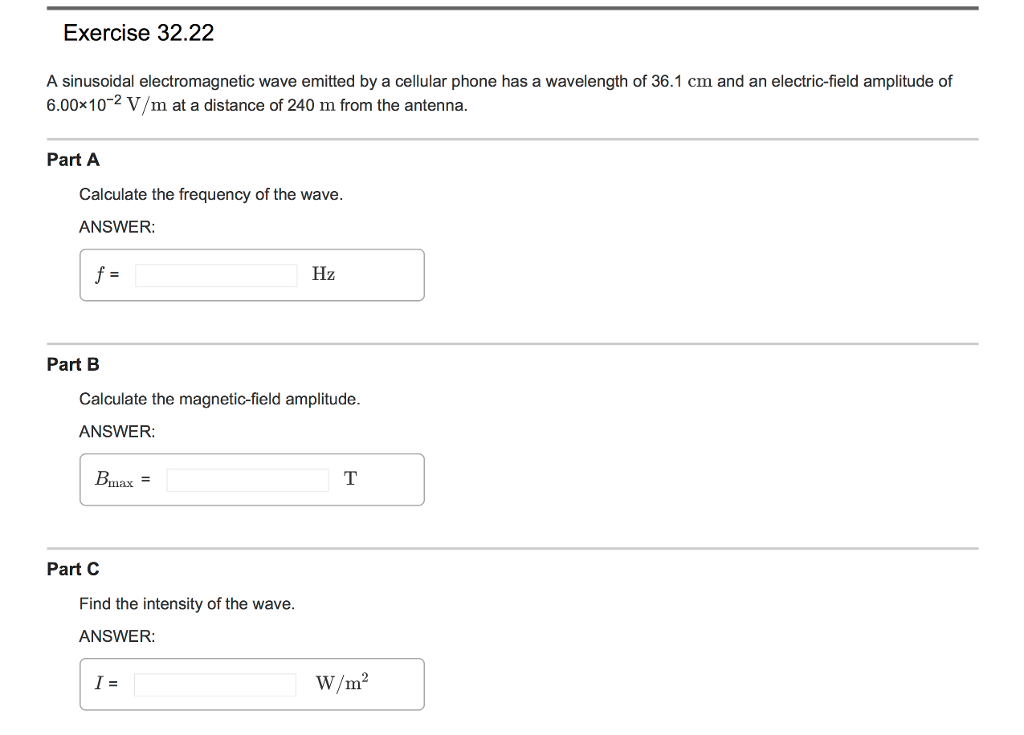Viewport: 1024px width, 735px height.
Task: Click the Part A heading
Action: [x=73, y=159]
